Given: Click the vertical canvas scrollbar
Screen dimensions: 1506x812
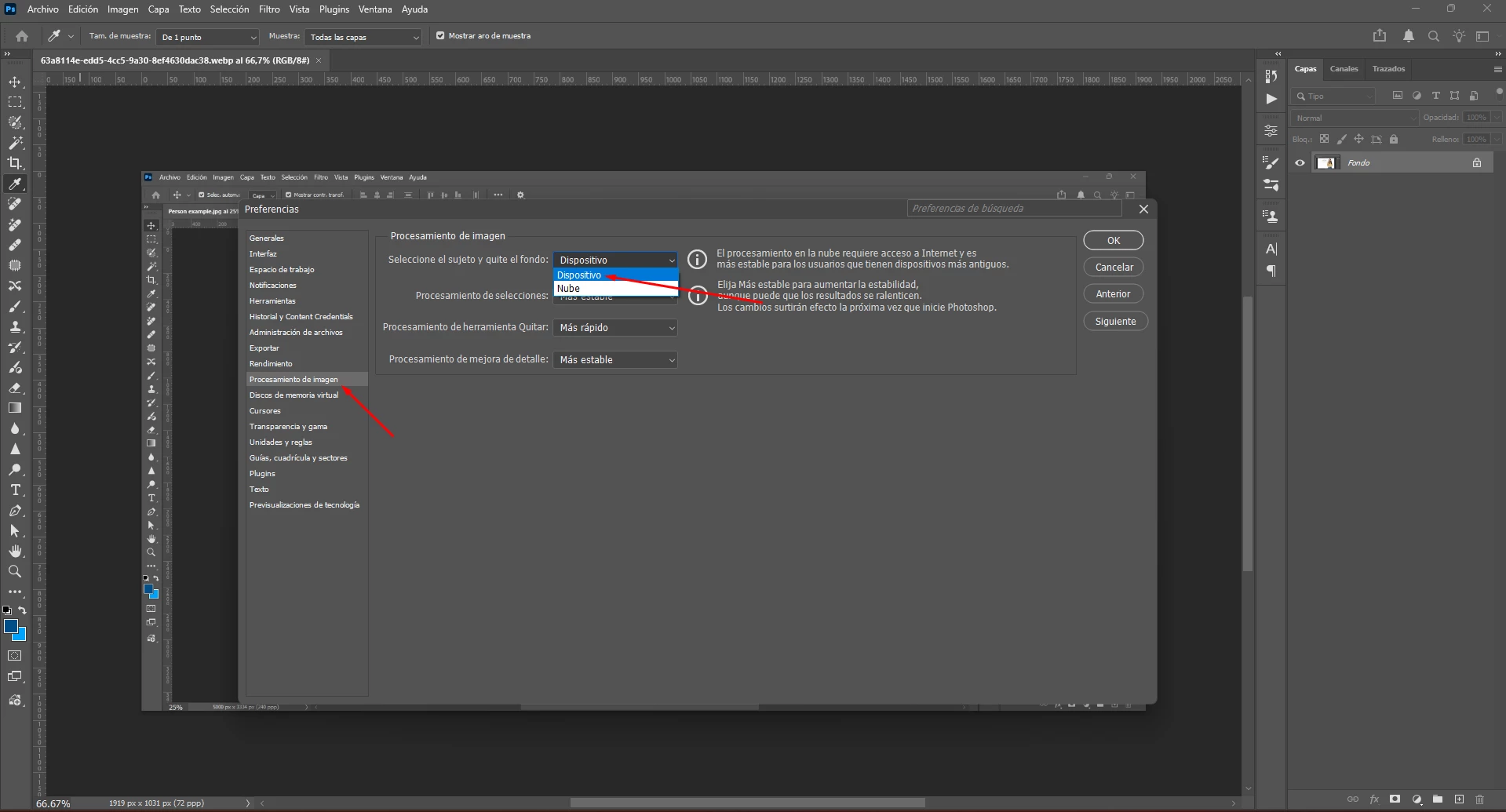Looking at the screenshot, I should (1248, 433).
